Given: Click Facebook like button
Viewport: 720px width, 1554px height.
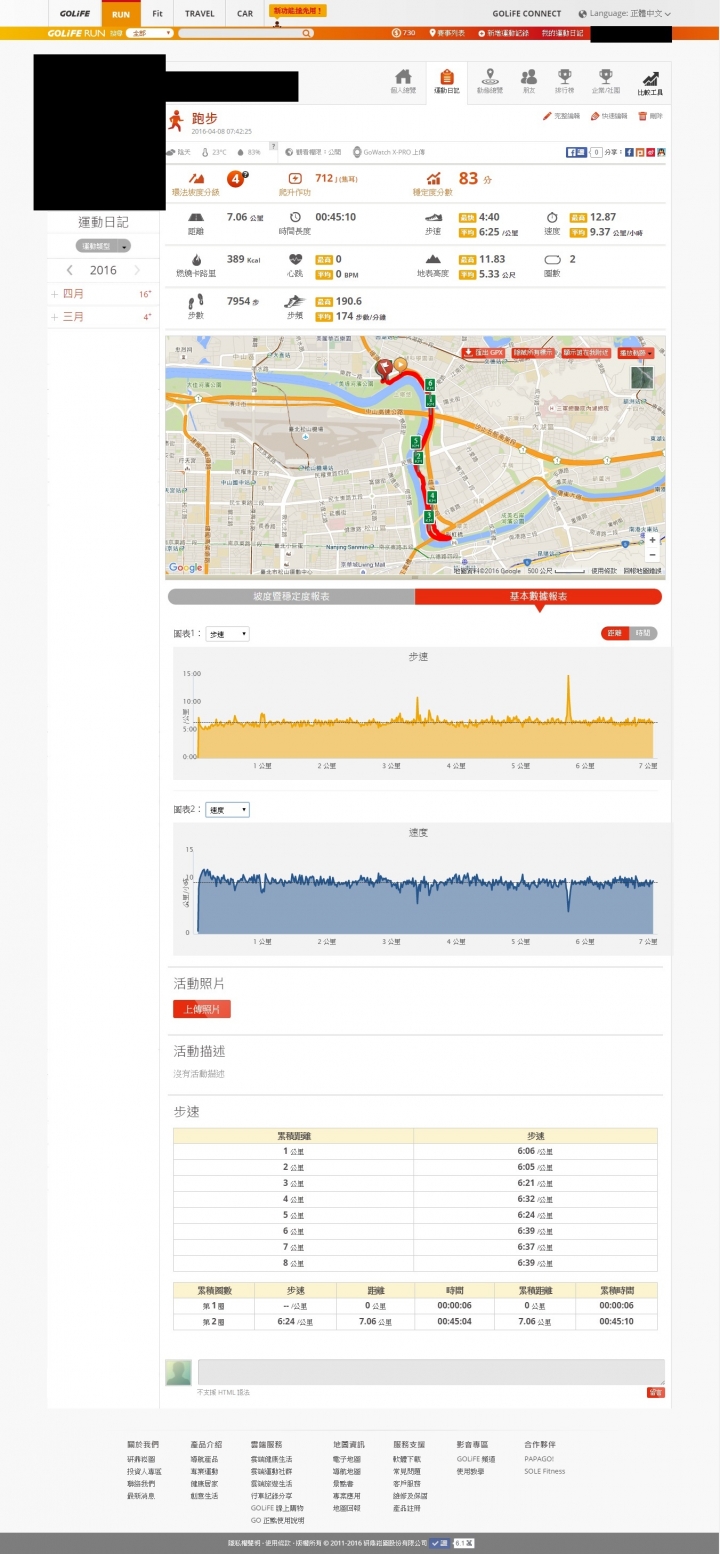Looking at the screenshot, I should click(x=576, y=152).
